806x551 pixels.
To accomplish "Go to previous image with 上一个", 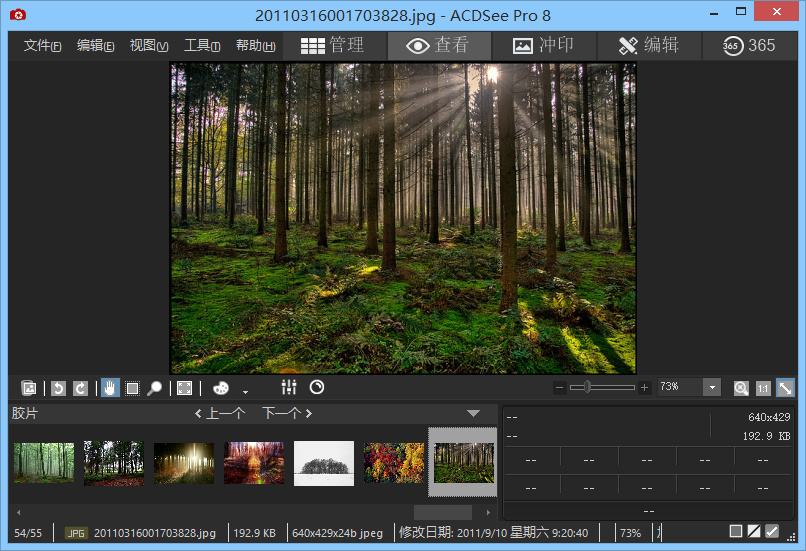I will [x=219, y=413].
